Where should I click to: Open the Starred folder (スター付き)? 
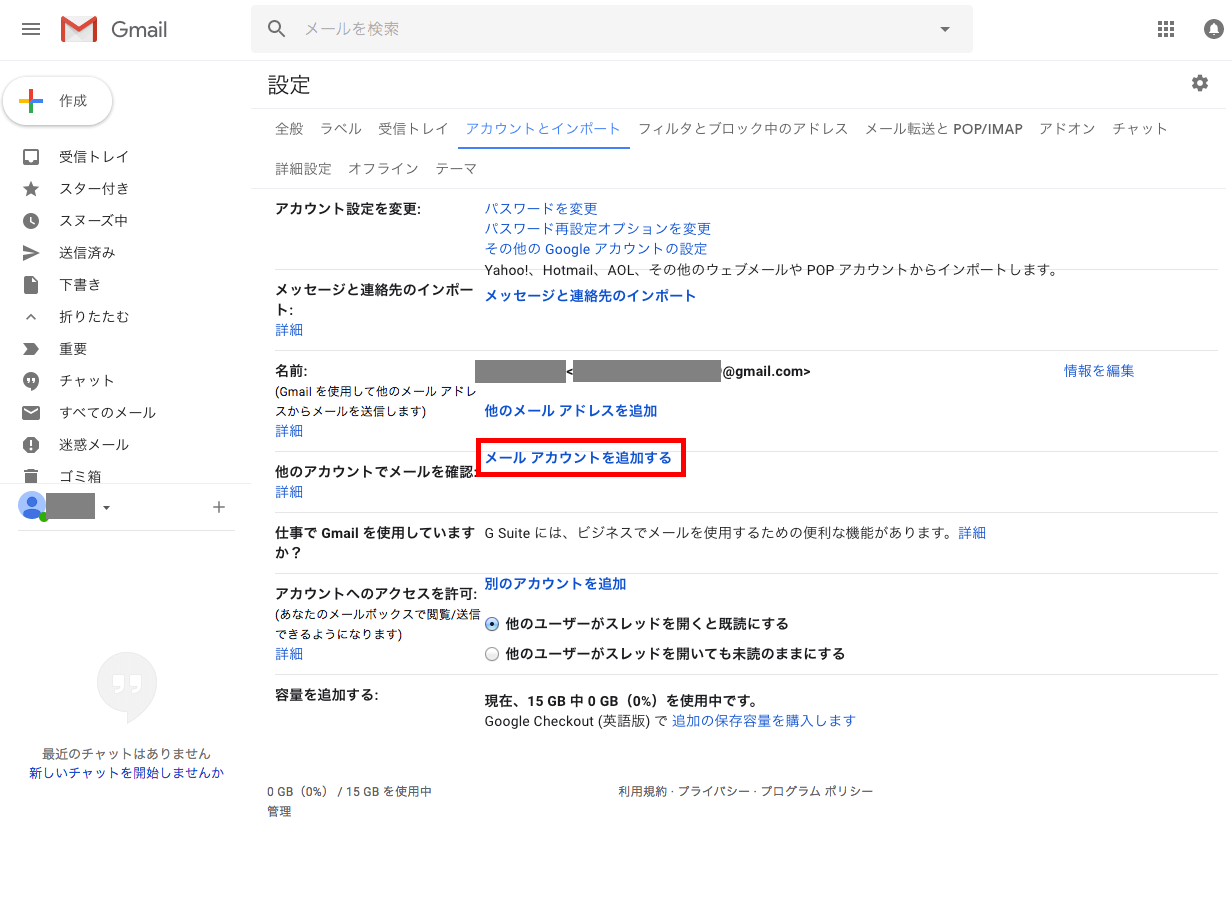(93, 189)
